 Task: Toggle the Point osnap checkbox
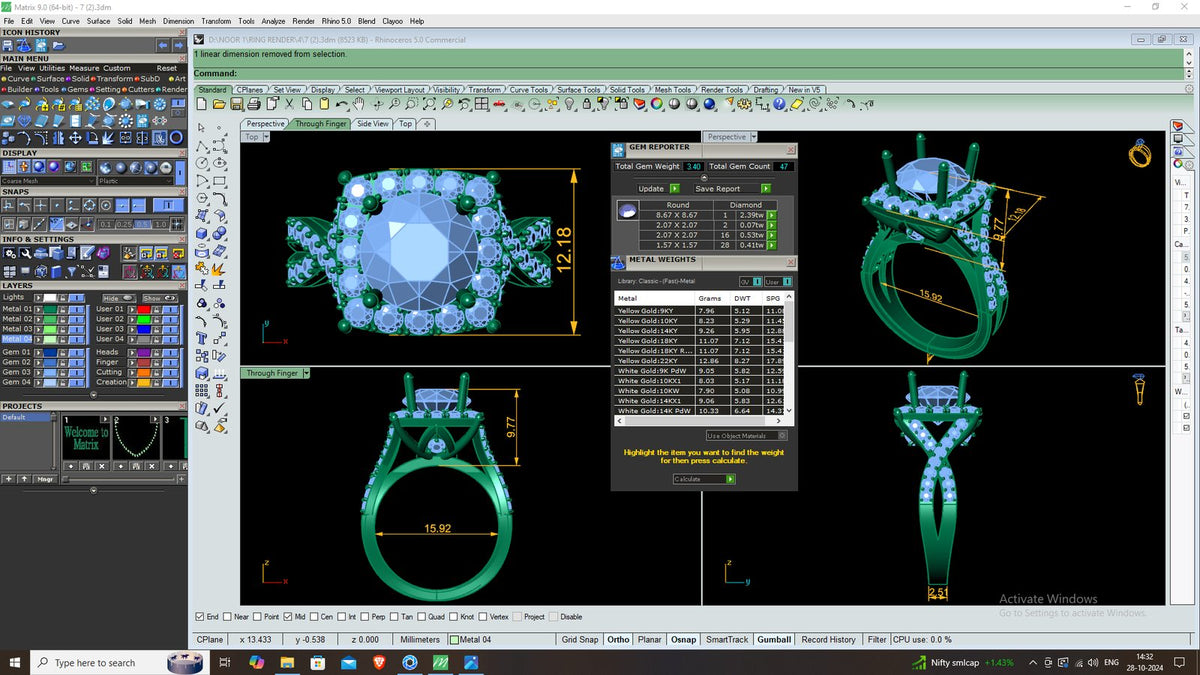[259, 617]
